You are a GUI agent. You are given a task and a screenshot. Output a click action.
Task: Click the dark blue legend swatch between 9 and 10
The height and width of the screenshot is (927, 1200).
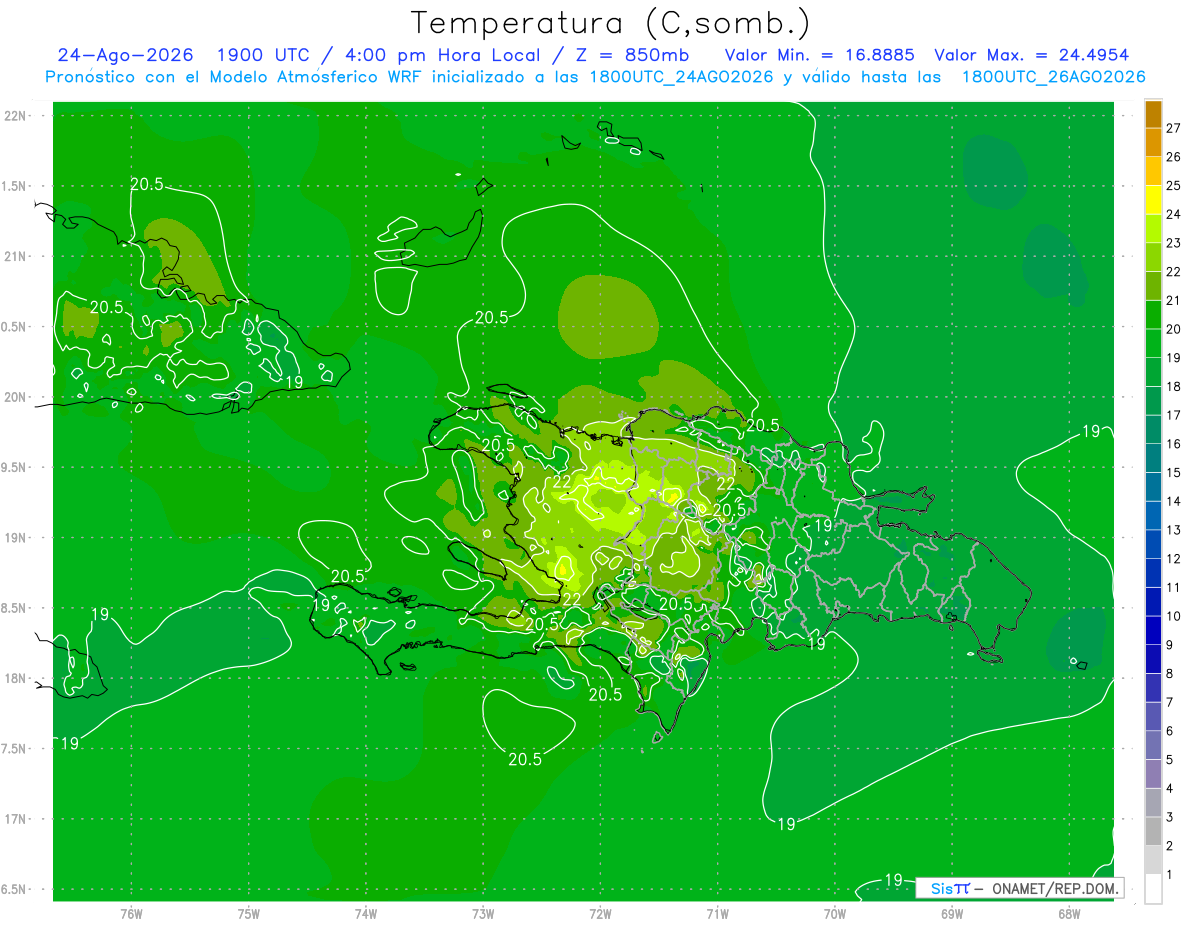click(1153, 630)
